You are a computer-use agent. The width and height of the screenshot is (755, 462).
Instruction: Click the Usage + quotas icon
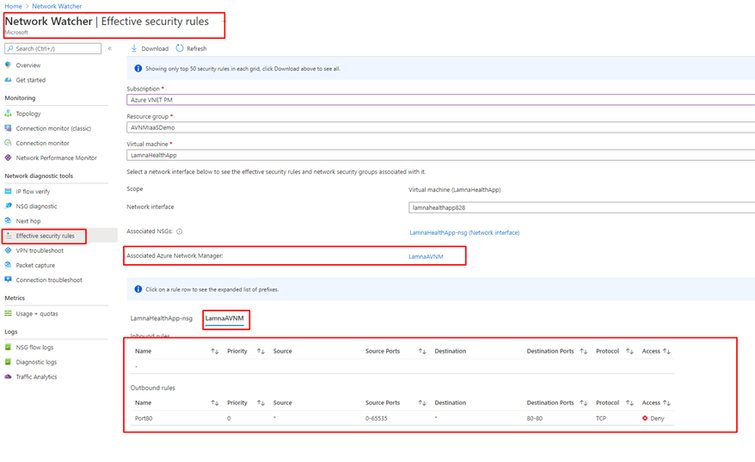[8, 314]
